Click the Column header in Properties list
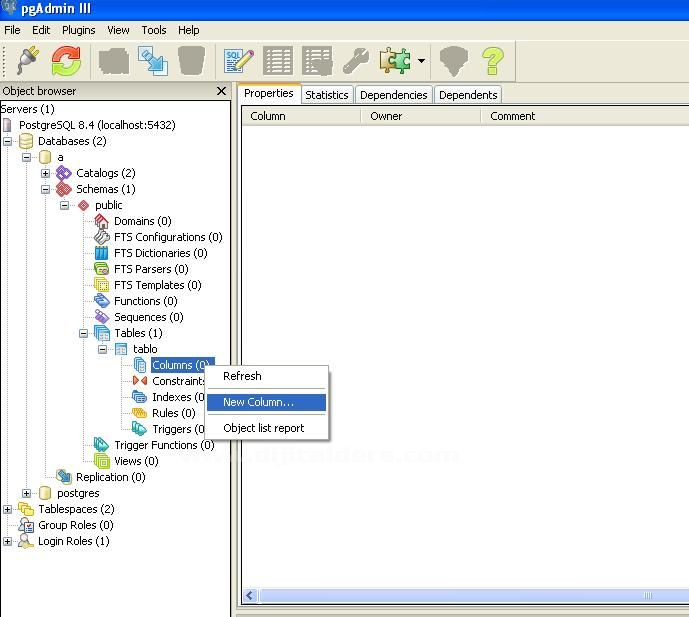This screenshot has width=689, height=617. pyautogui.click(x=301, y=116)
